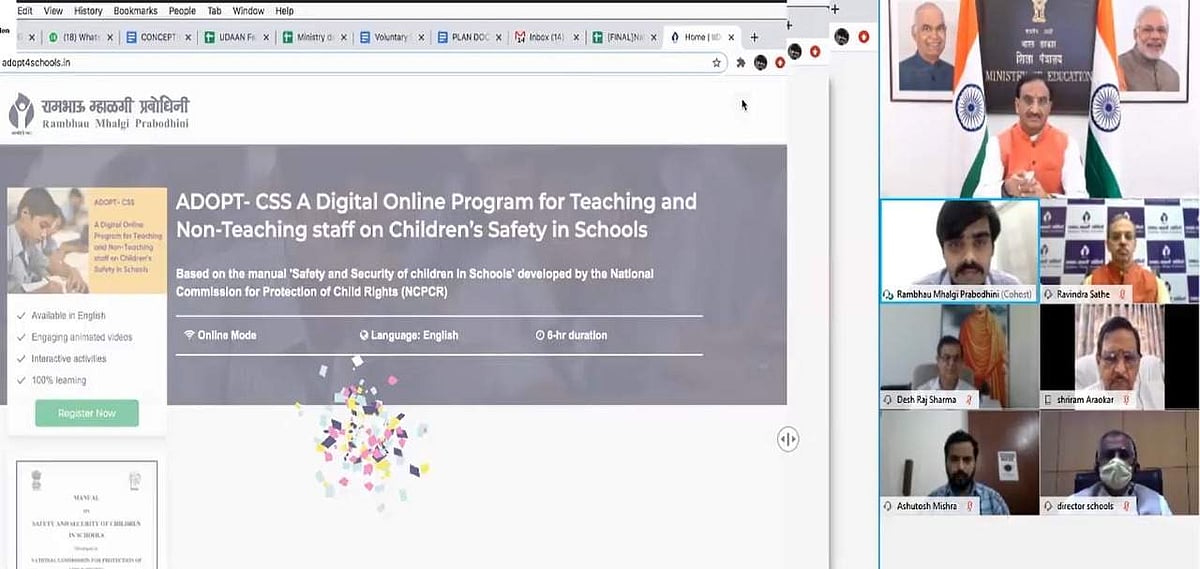
Task: Click muted mic icon of Ravindra Sathe
Action: 1124,295
